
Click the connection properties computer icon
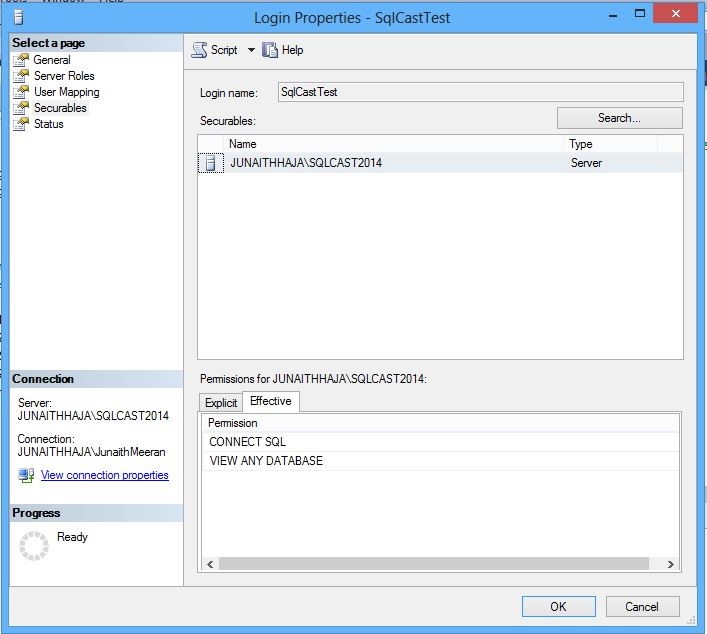click(x=26, y=475)
